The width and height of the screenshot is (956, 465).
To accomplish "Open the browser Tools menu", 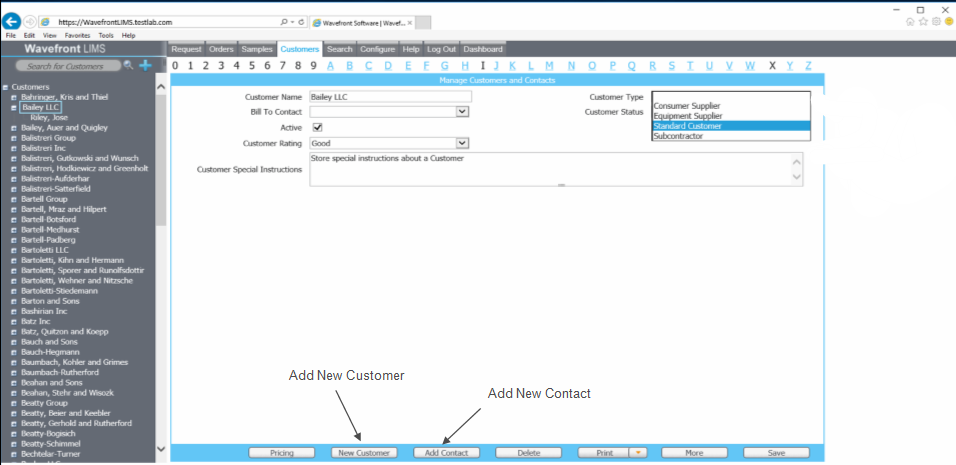I will coord(106,36).
